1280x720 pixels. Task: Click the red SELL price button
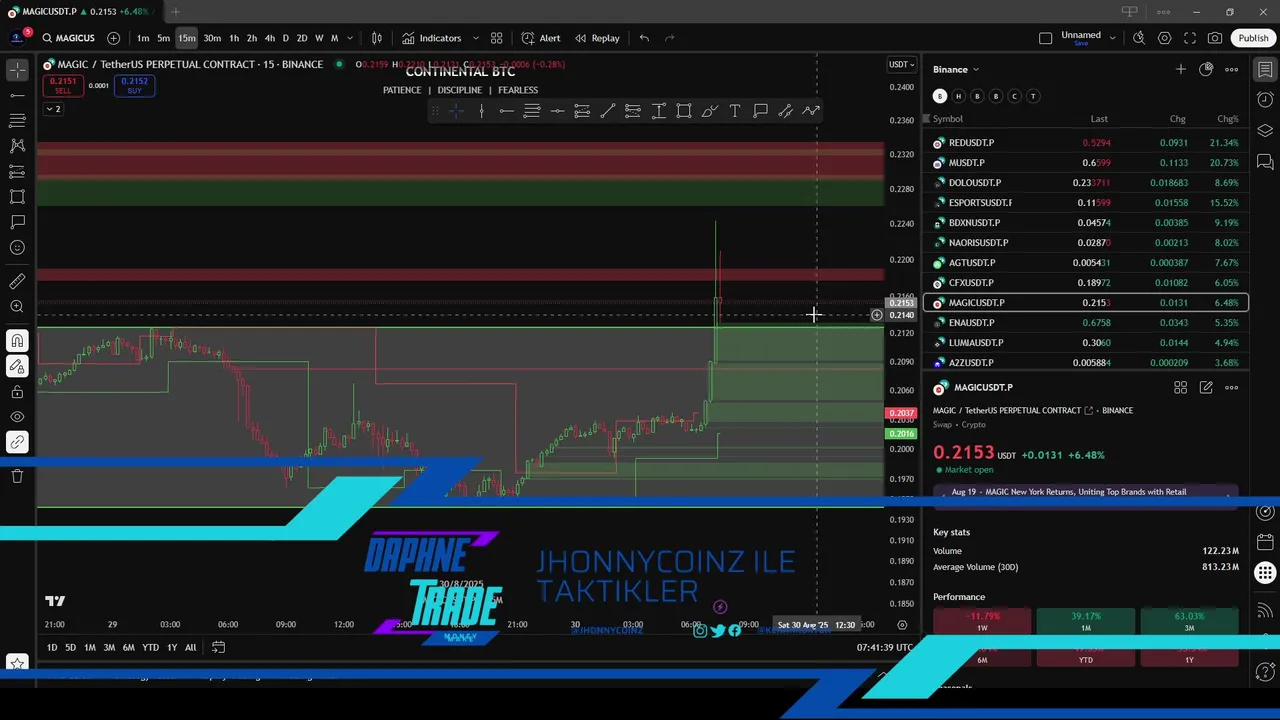point(62,85)
